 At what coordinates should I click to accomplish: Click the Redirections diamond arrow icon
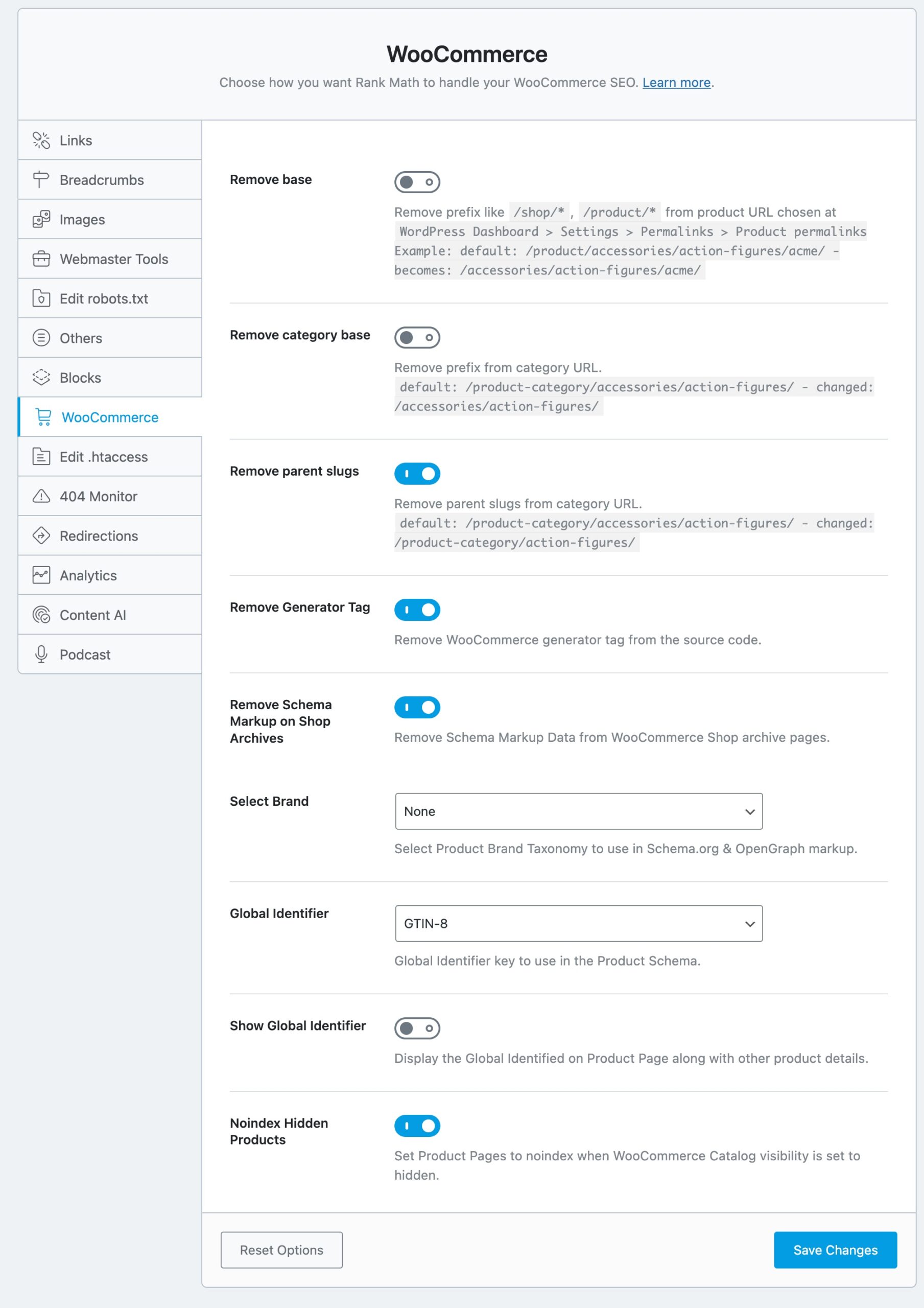41,535
